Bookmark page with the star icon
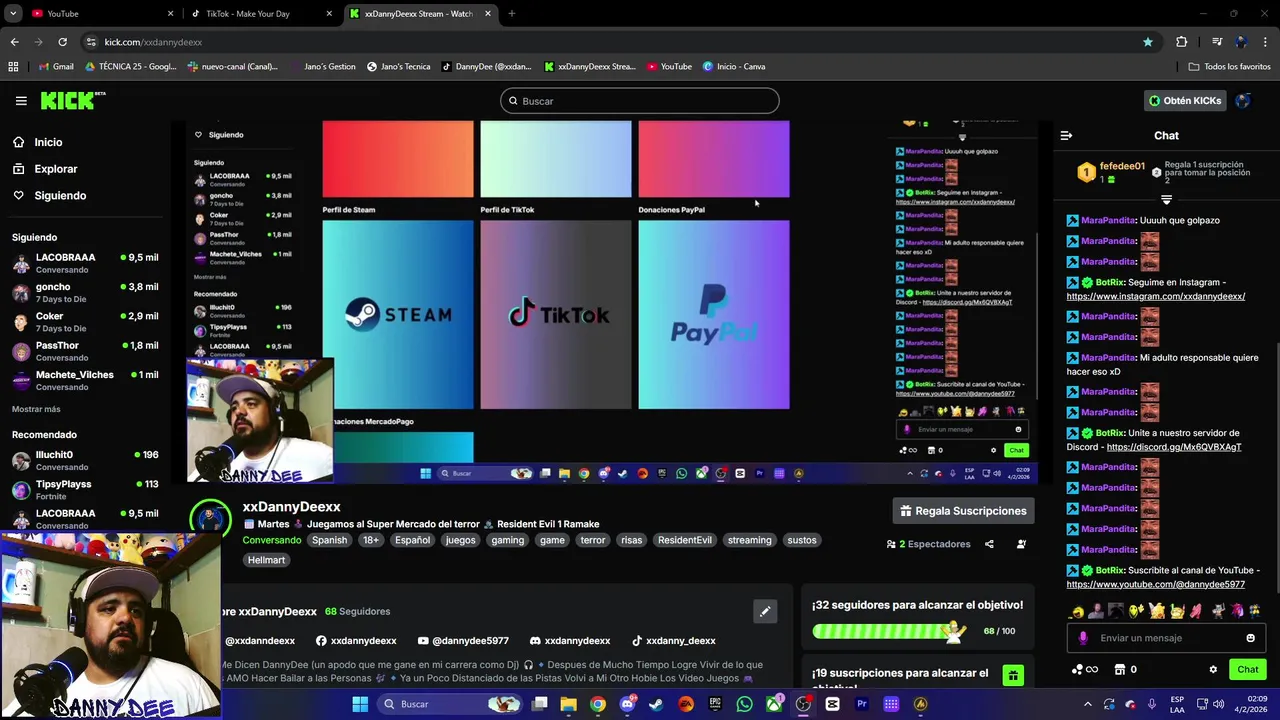The height and width of the screenshot is (720, 1280). [1148, 42]
